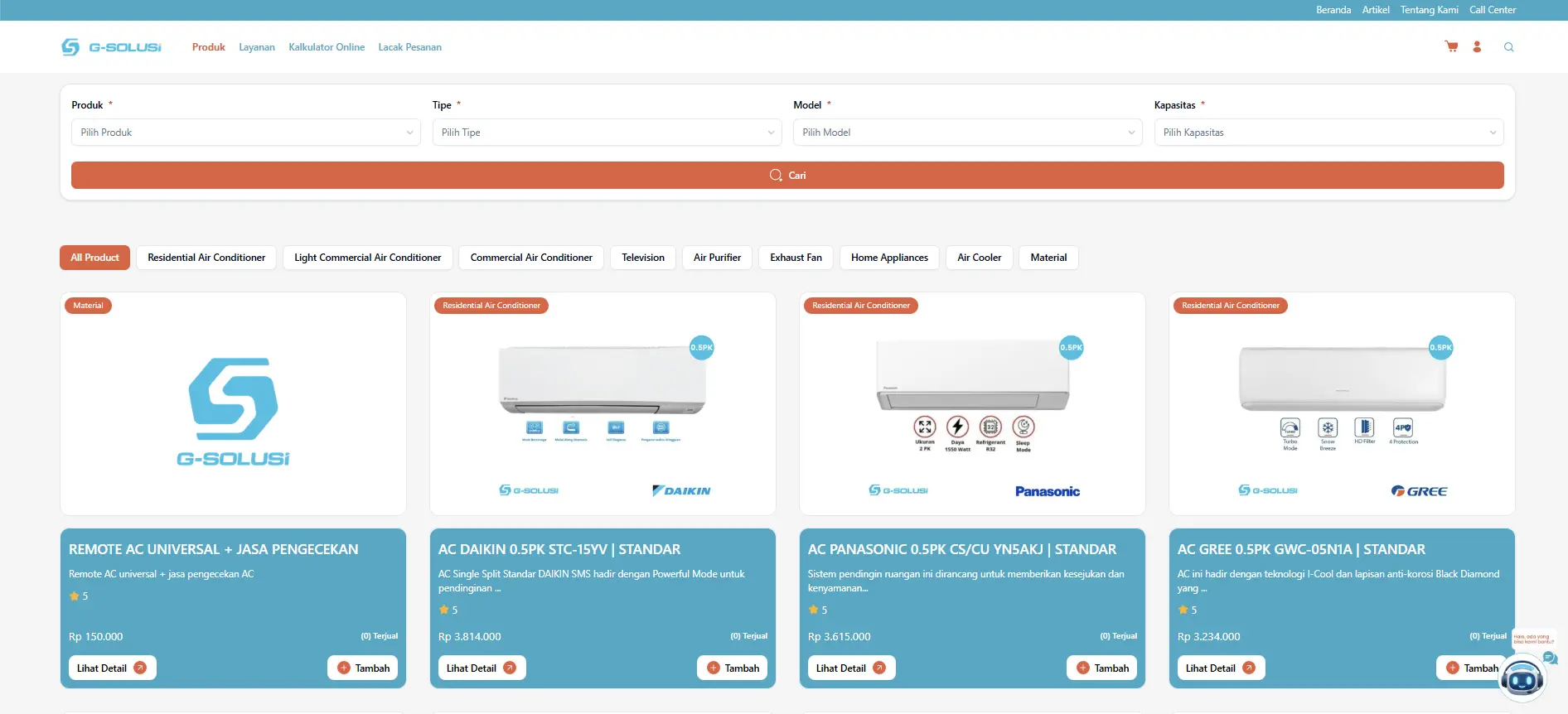Open the Pilih Model dropdown
Viewport: 1568px width, 714px height.
[968, 133]
